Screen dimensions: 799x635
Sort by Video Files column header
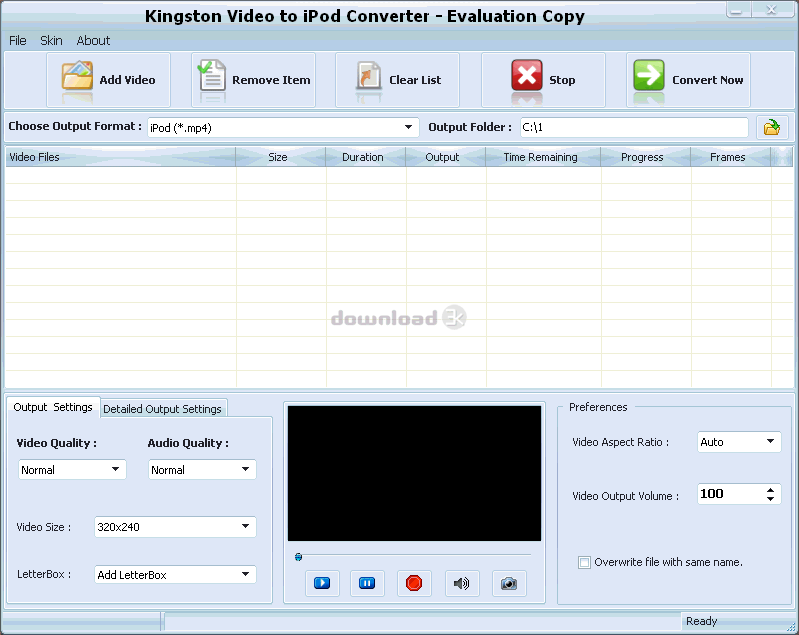pos(121,157)
